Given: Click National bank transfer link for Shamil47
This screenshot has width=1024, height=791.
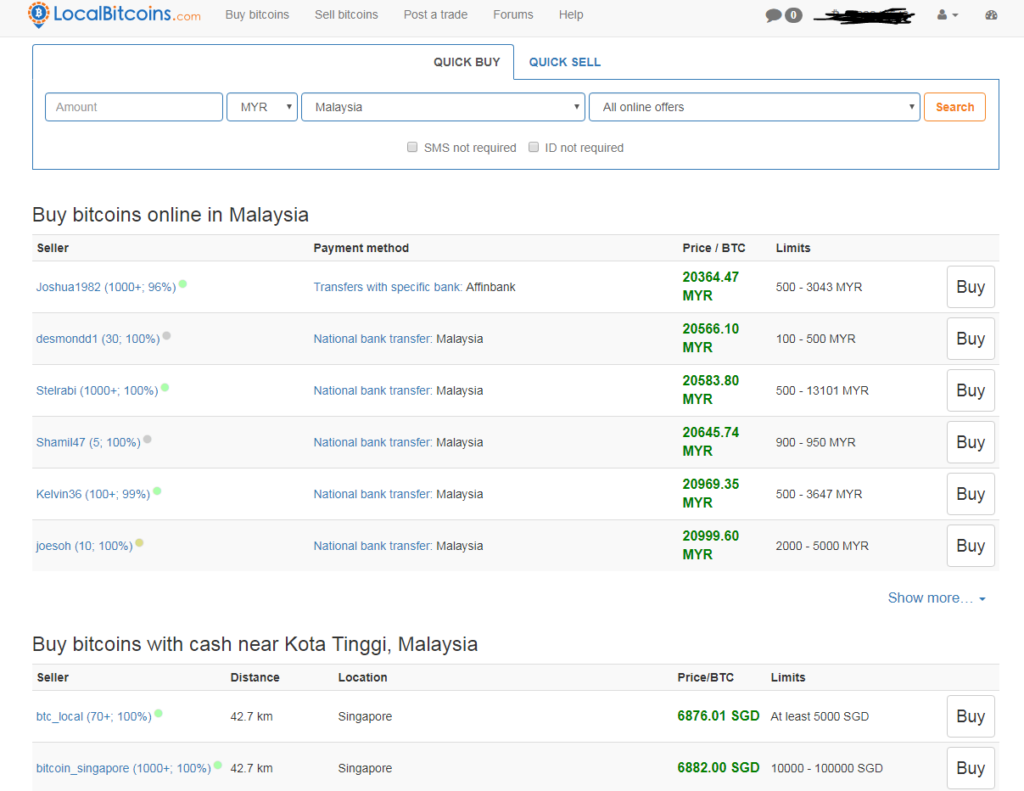Looking at the screenshot, I should pyautogui.click(x=373, y=442).
